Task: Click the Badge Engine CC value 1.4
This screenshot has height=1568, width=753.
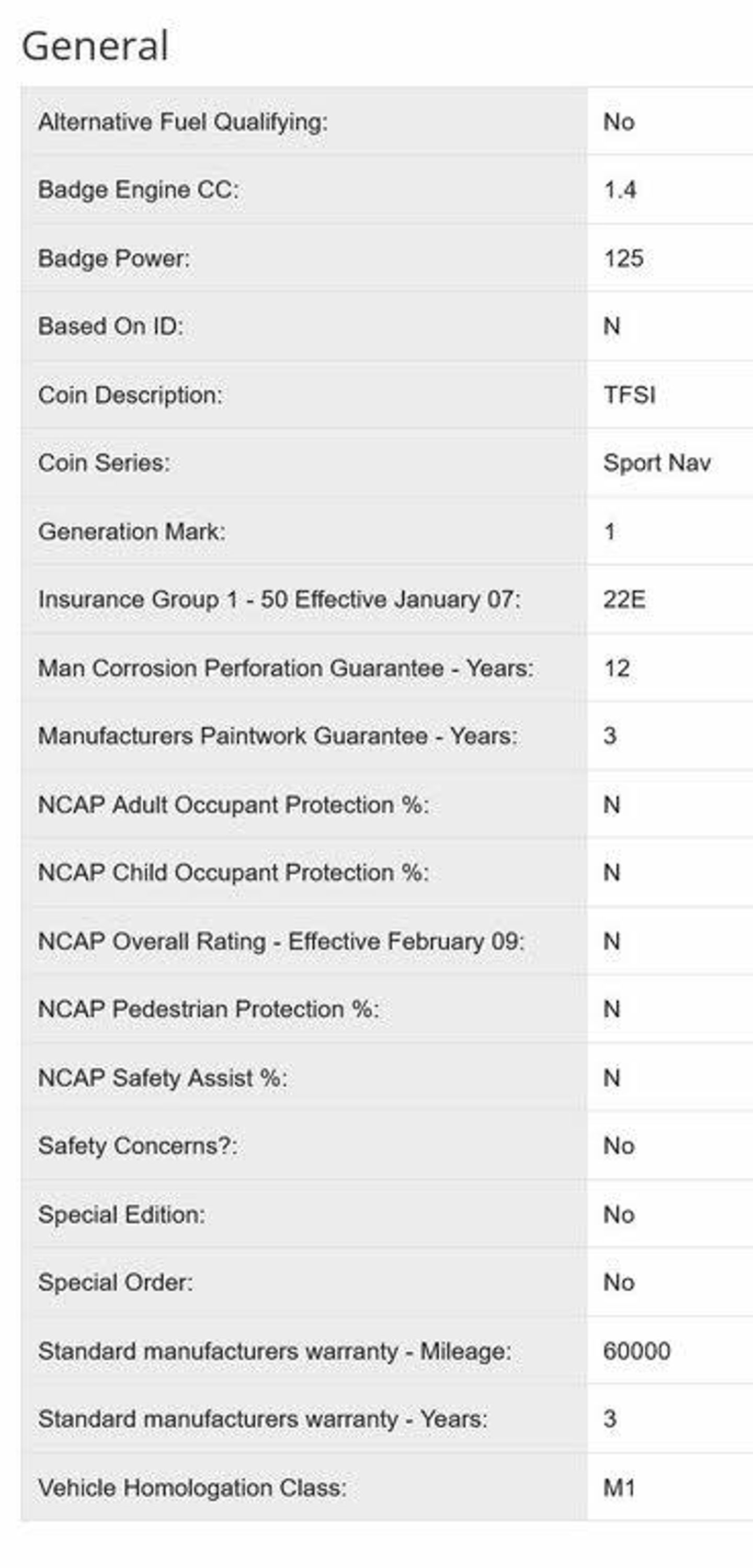Action: point(620,190)
